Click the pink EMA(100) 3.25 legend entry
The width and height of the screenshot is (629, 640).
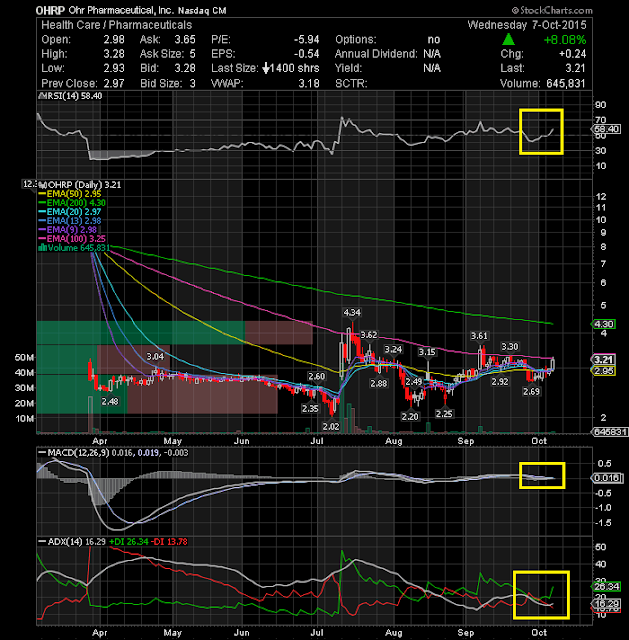pyautogui.click(x=72, y=239)
